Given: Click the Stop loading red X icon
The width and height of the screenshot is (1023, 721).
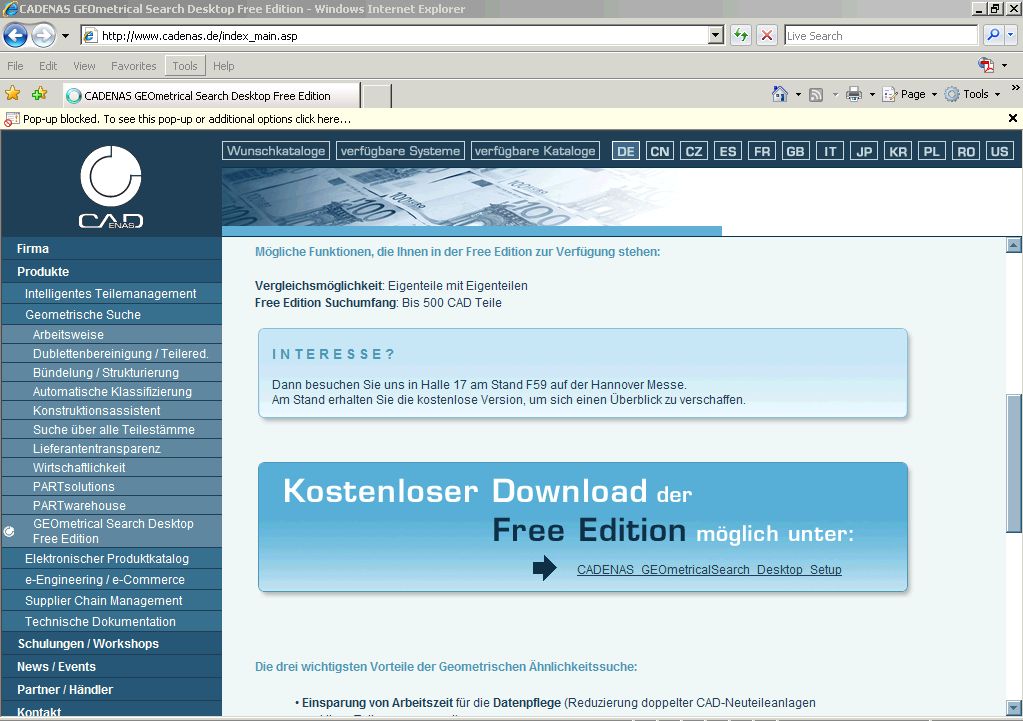Looking at the screenshot, I should (x=767, y=35).
